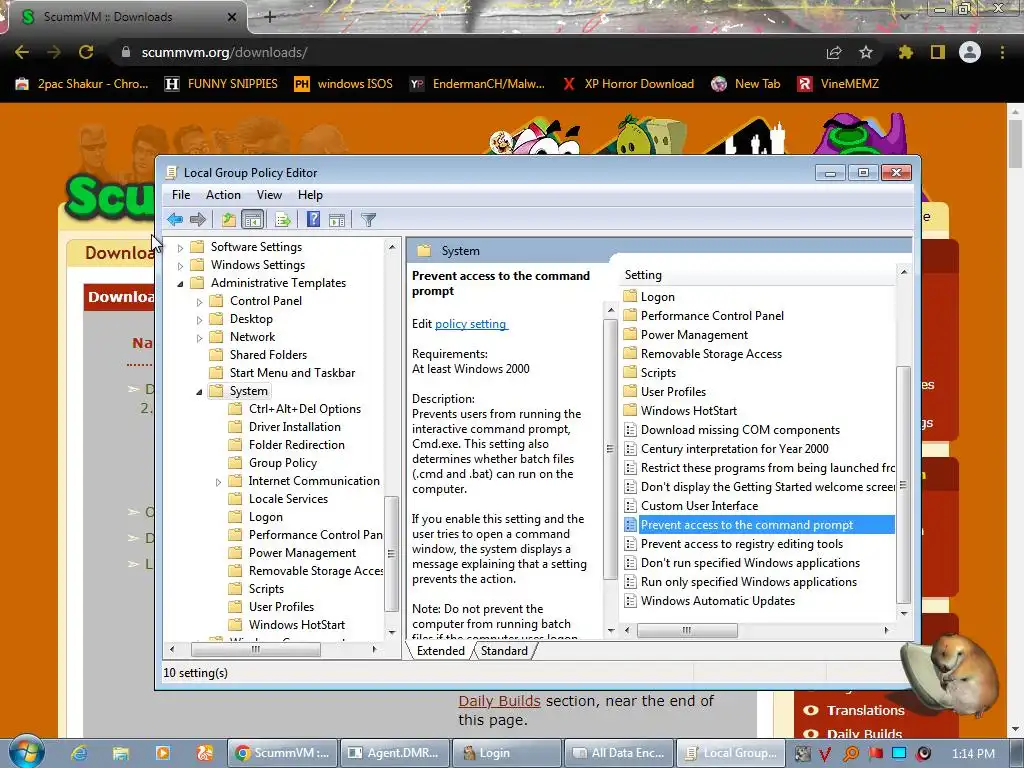The width and height of the screenshot is (1024, 768).
Task: Expand the Internet Communication node
Action: point(219,482)
